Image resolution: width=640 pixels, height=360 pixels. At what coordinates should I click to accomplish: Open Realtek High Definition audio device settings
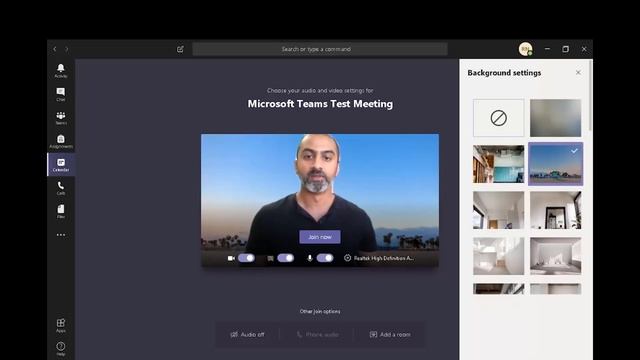click(x=379, y=258)
